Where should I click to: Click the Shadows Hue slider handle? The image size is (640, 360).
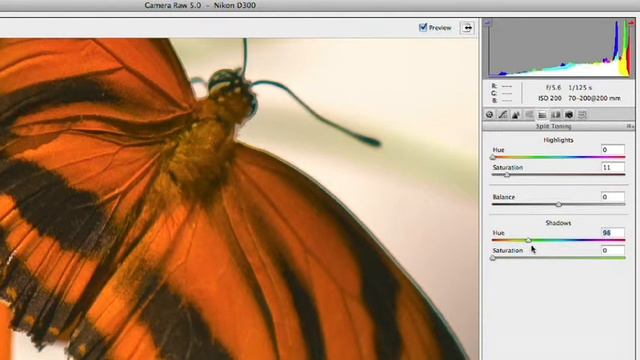(x=529, y=240)
